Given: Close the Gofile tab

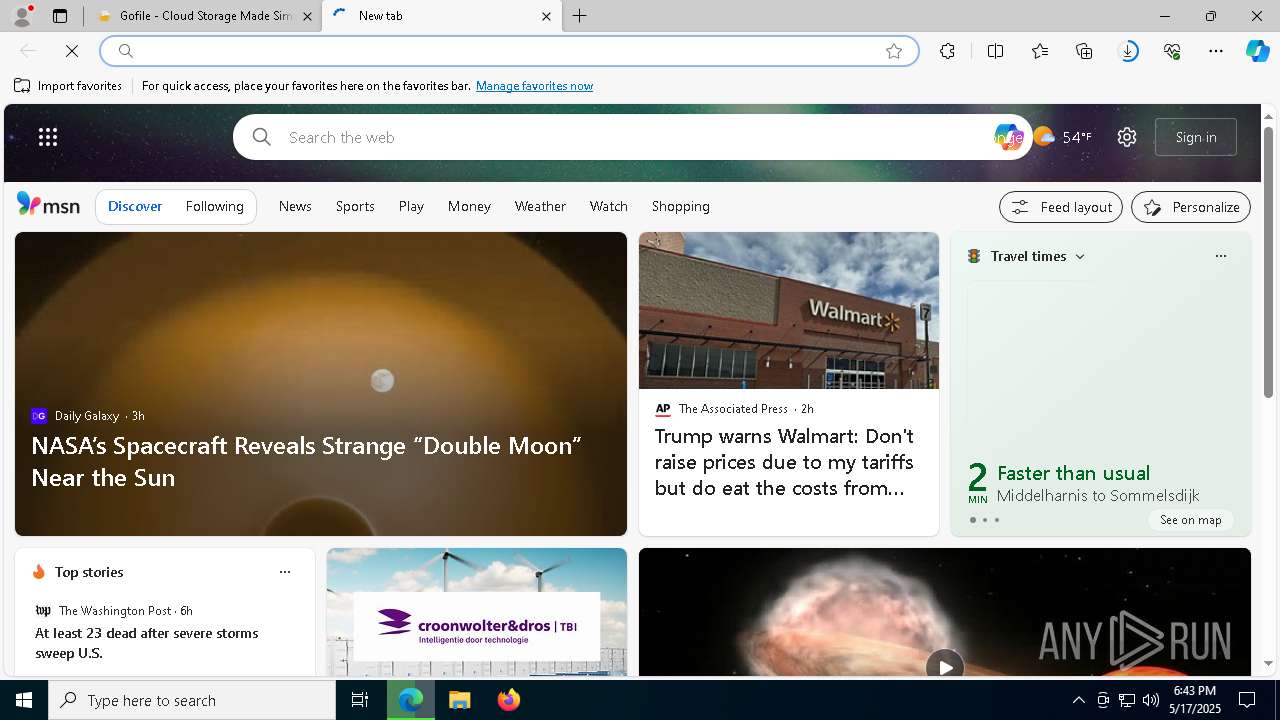Looking at the screenshot, I should coord(308,16).
